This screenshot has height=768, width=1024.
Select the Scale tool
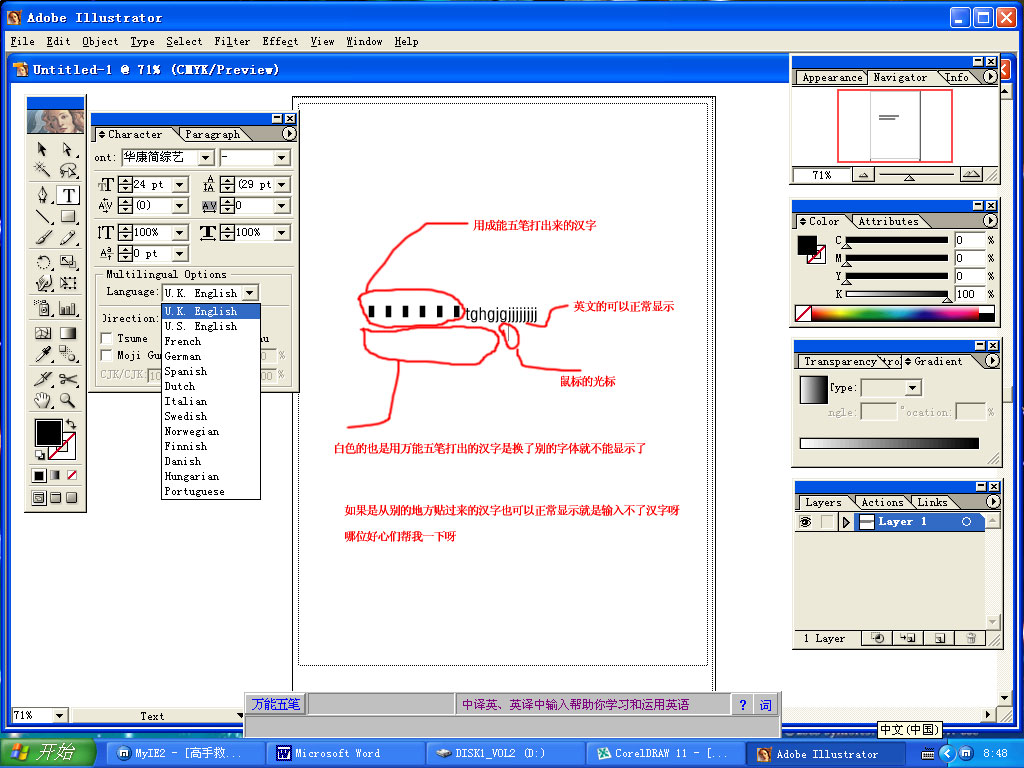pyautogui.click(x=68, y=262)
